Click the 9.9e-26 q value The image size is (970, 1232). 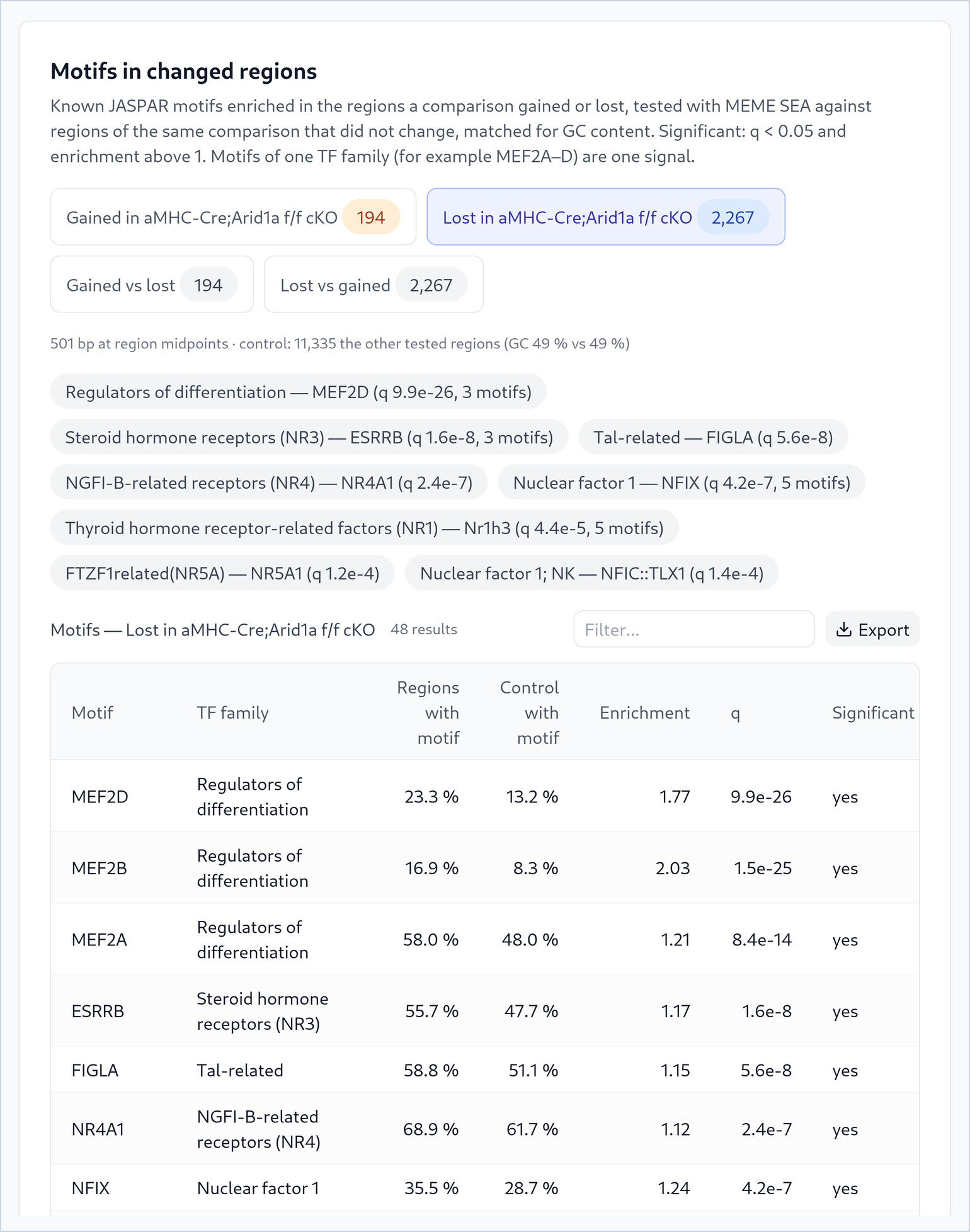761,796
